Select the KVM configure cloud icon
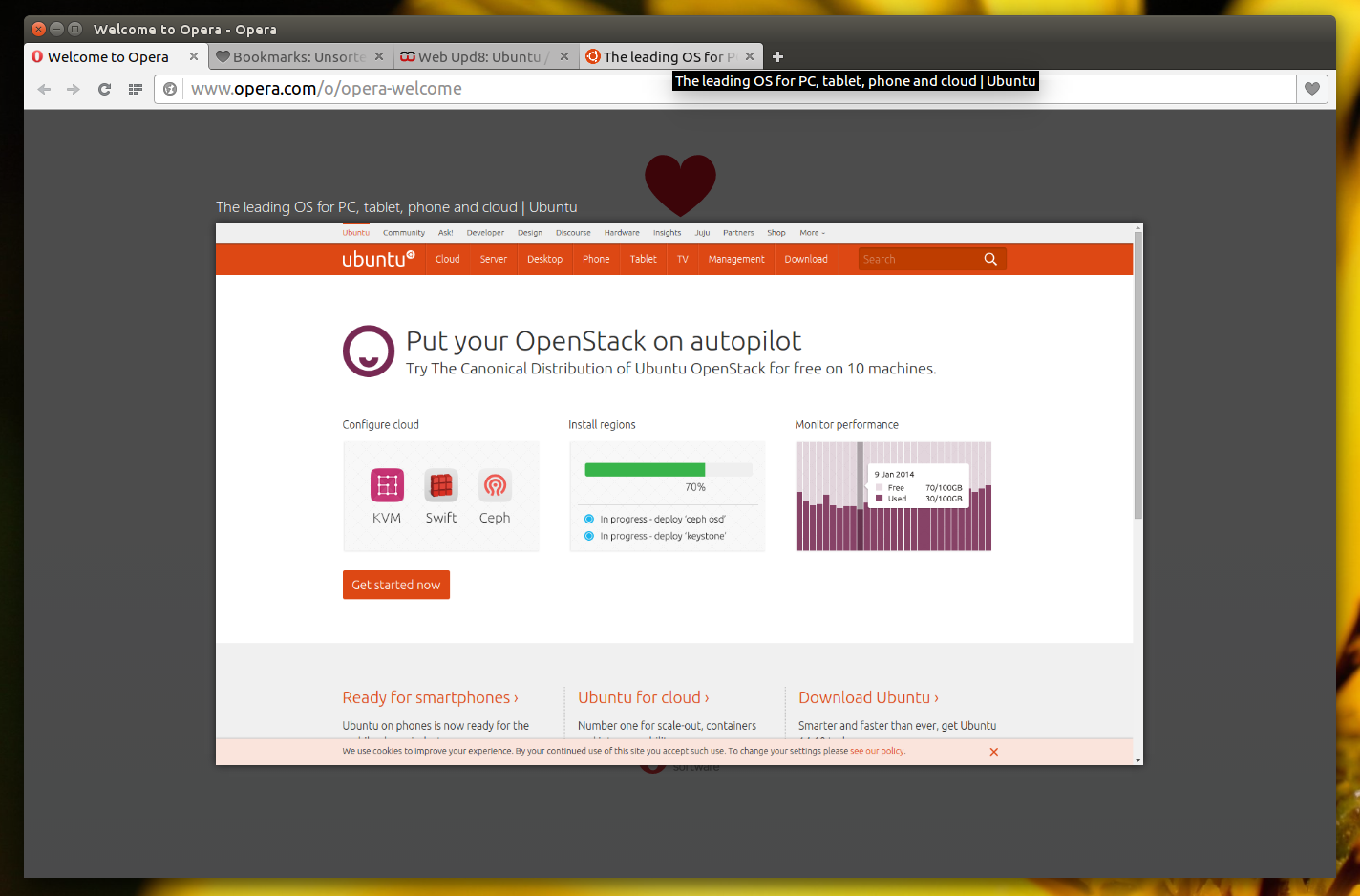Screen dimensions: 1360x896 coord(387,484)
